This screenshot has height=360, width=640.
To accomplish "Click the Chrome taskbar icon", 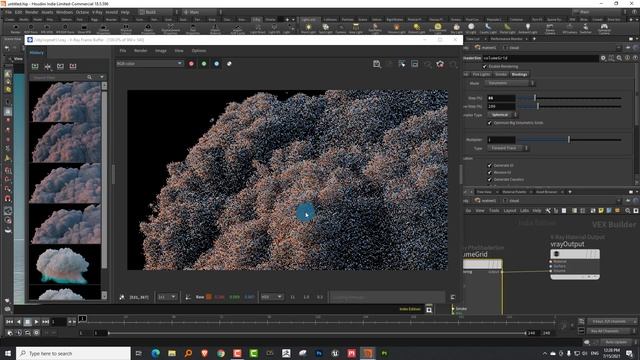I will [x=221, y=353].
